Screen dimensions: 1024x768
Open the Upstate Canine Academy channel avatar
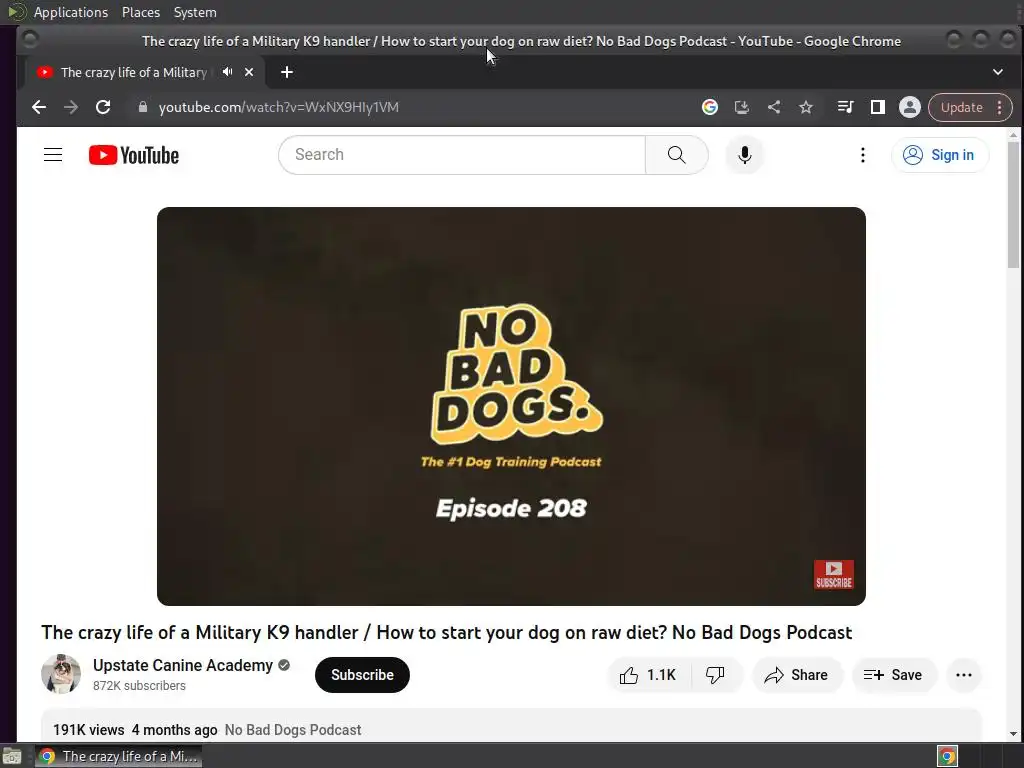(x=61, y=674)
